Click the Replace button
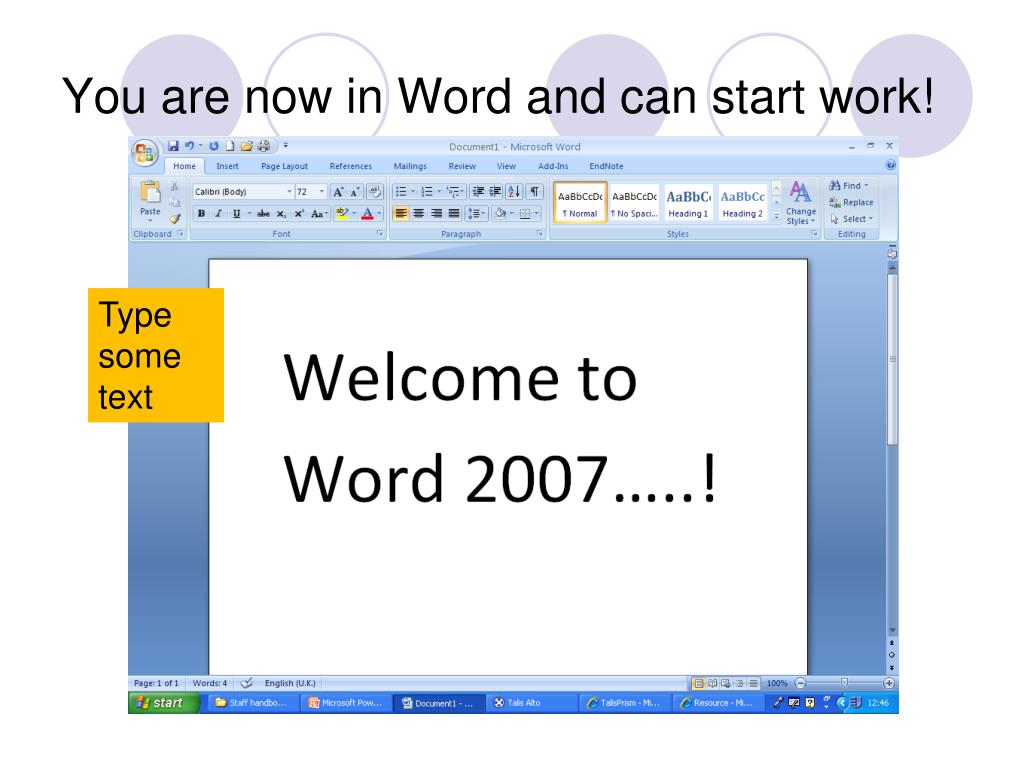 [x=852, y=202]
